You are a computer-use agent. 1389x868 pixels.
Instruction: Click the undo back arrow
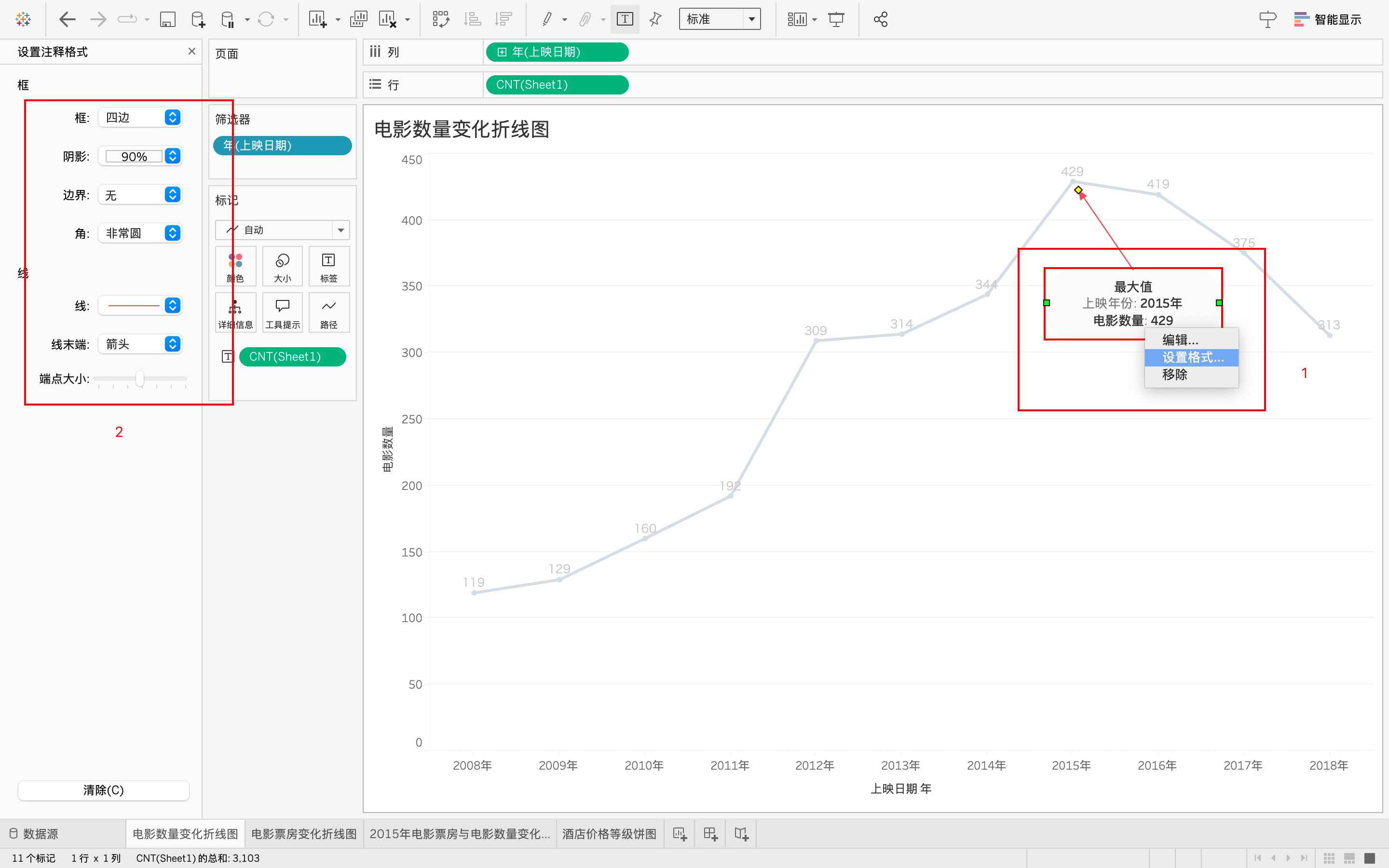(67, 19)
